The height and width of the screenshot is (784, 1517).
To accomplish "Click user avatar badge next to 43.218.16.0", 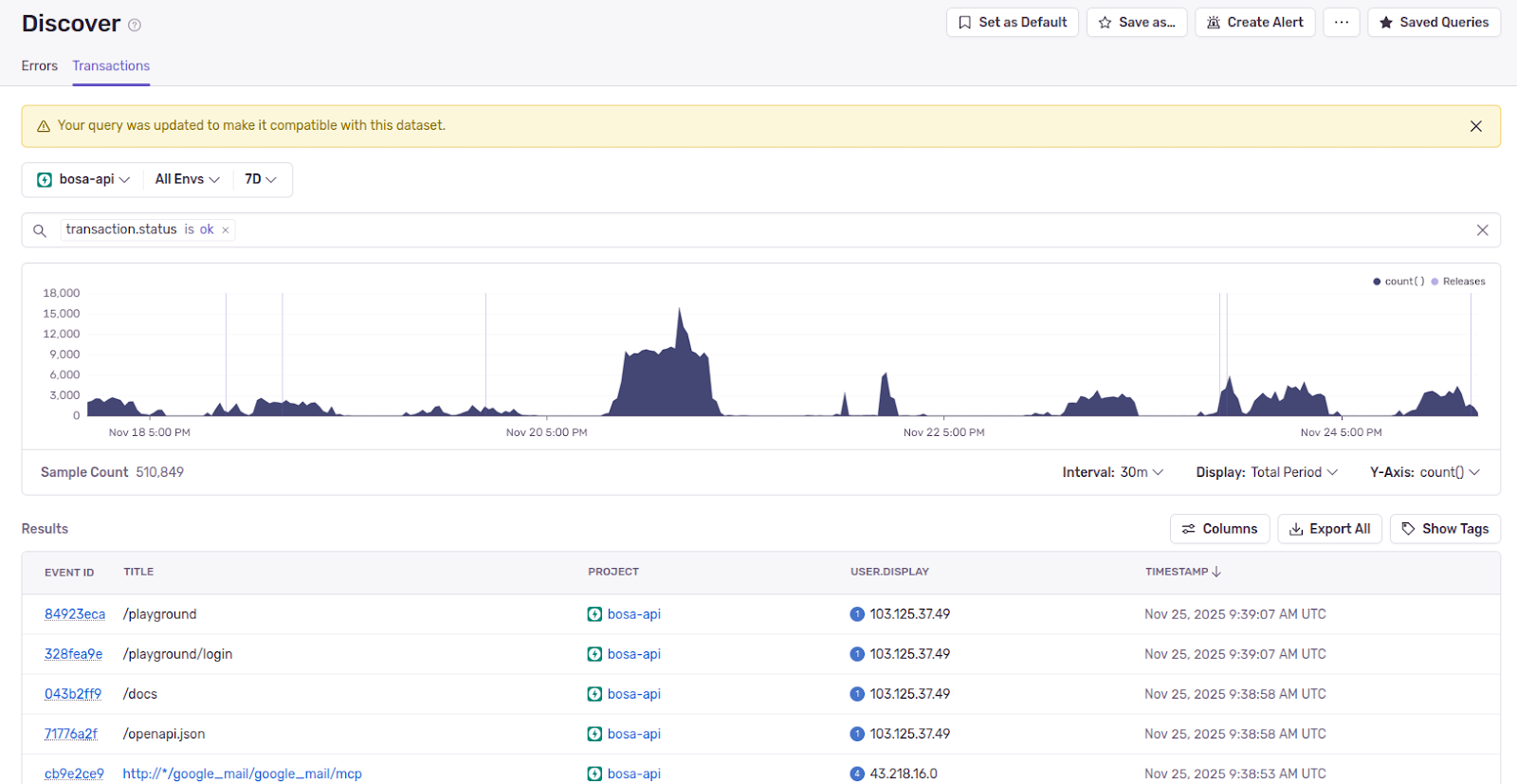I will pyautogui.click(x=857, y=774).
